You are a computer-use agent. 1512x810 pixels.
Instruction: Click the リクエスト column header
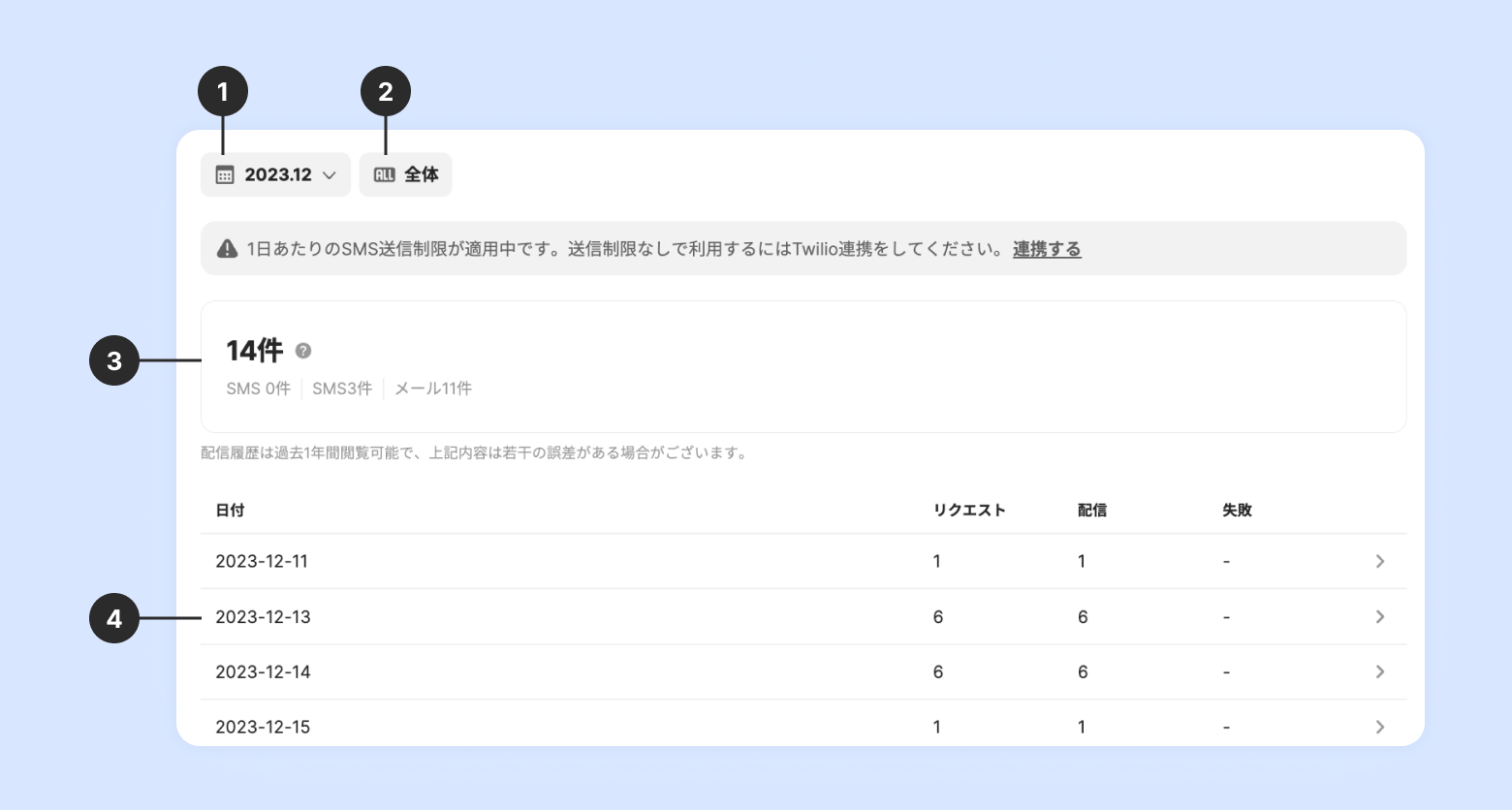point(969,510)
